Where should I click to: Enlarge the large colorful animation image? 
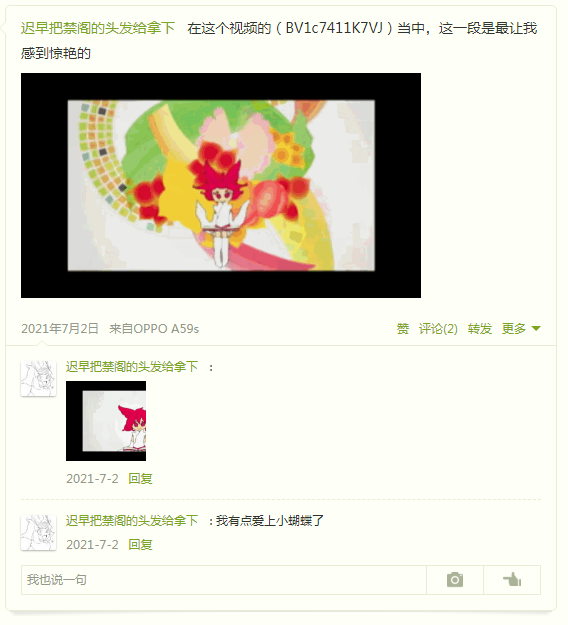[221, 185]
